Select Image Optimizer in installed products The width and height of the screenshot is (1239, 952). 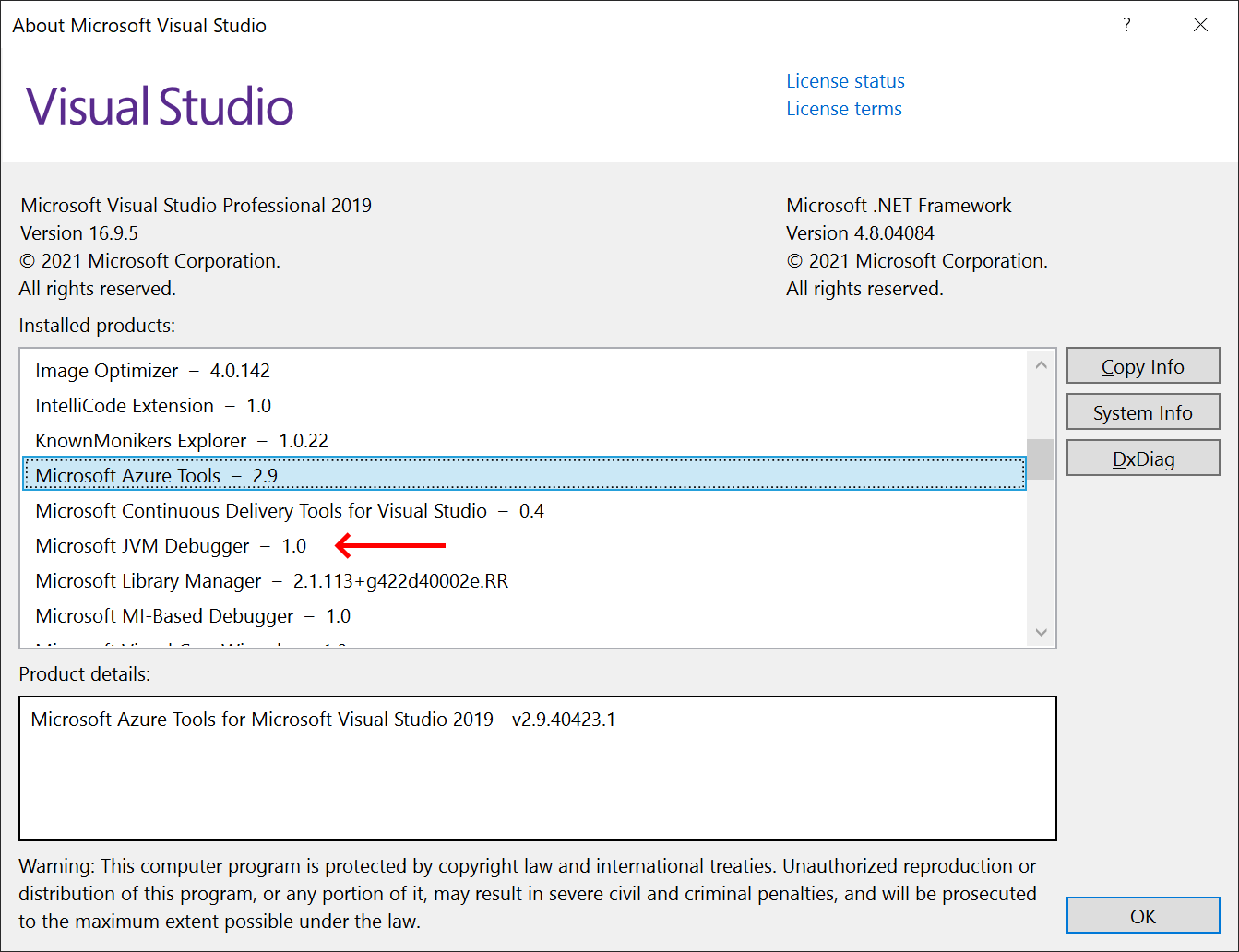point(524,371)
